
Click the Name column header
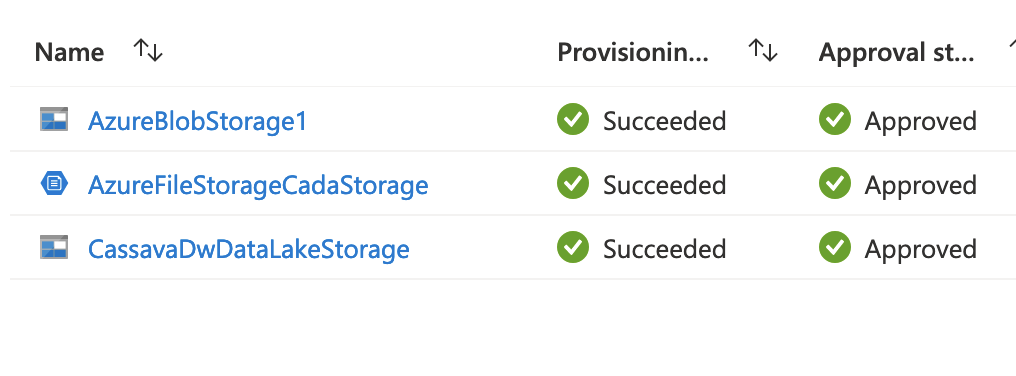tap(69, 52)
